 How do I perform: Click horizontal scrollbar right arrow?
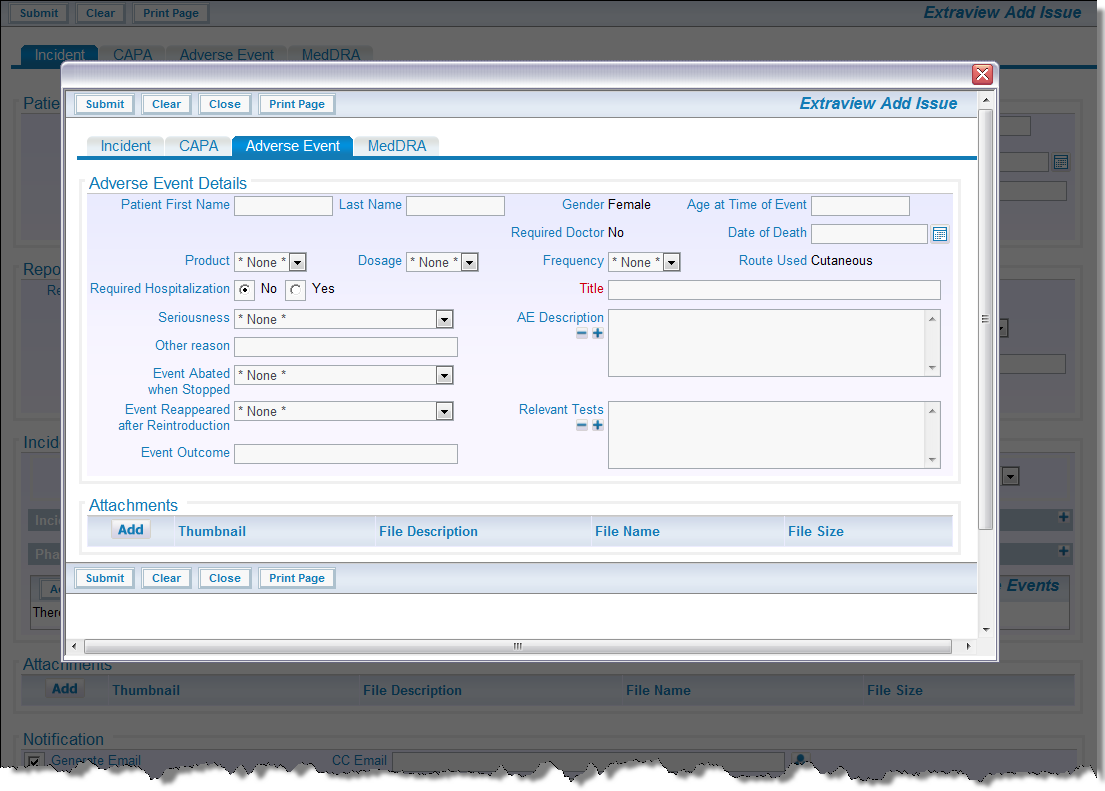pos(968,646)
